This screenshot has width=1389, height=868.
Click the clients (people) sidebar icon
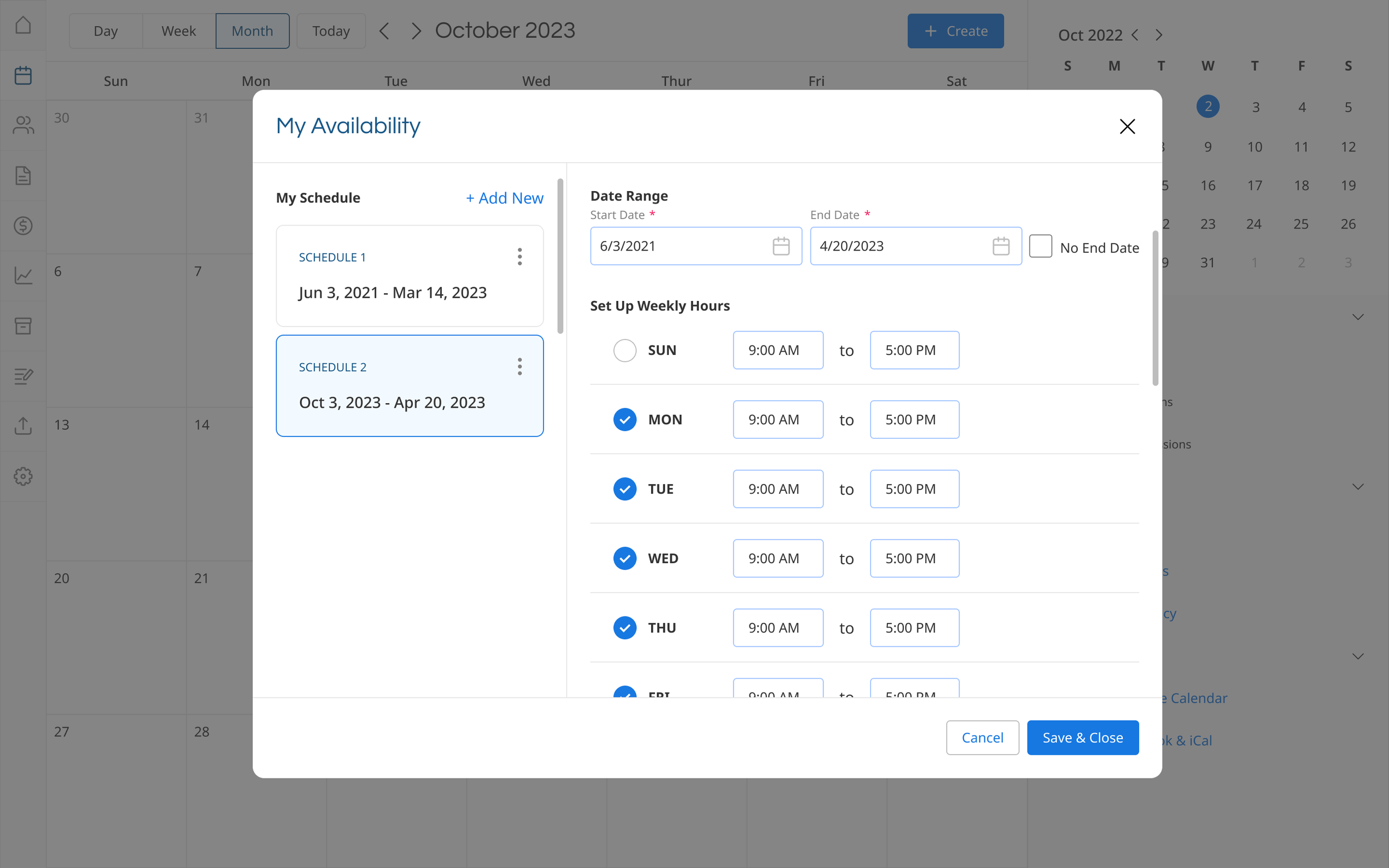(23, 125)
